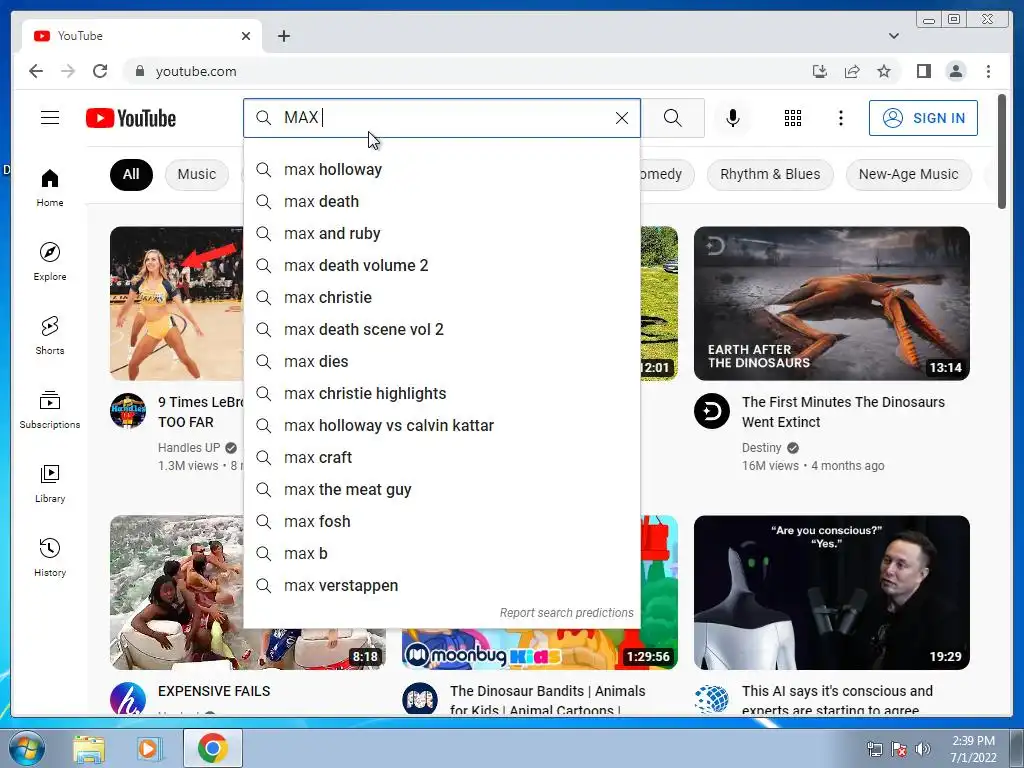
Task: Choose suggestion 'max dies'
Action: [441, 362]
